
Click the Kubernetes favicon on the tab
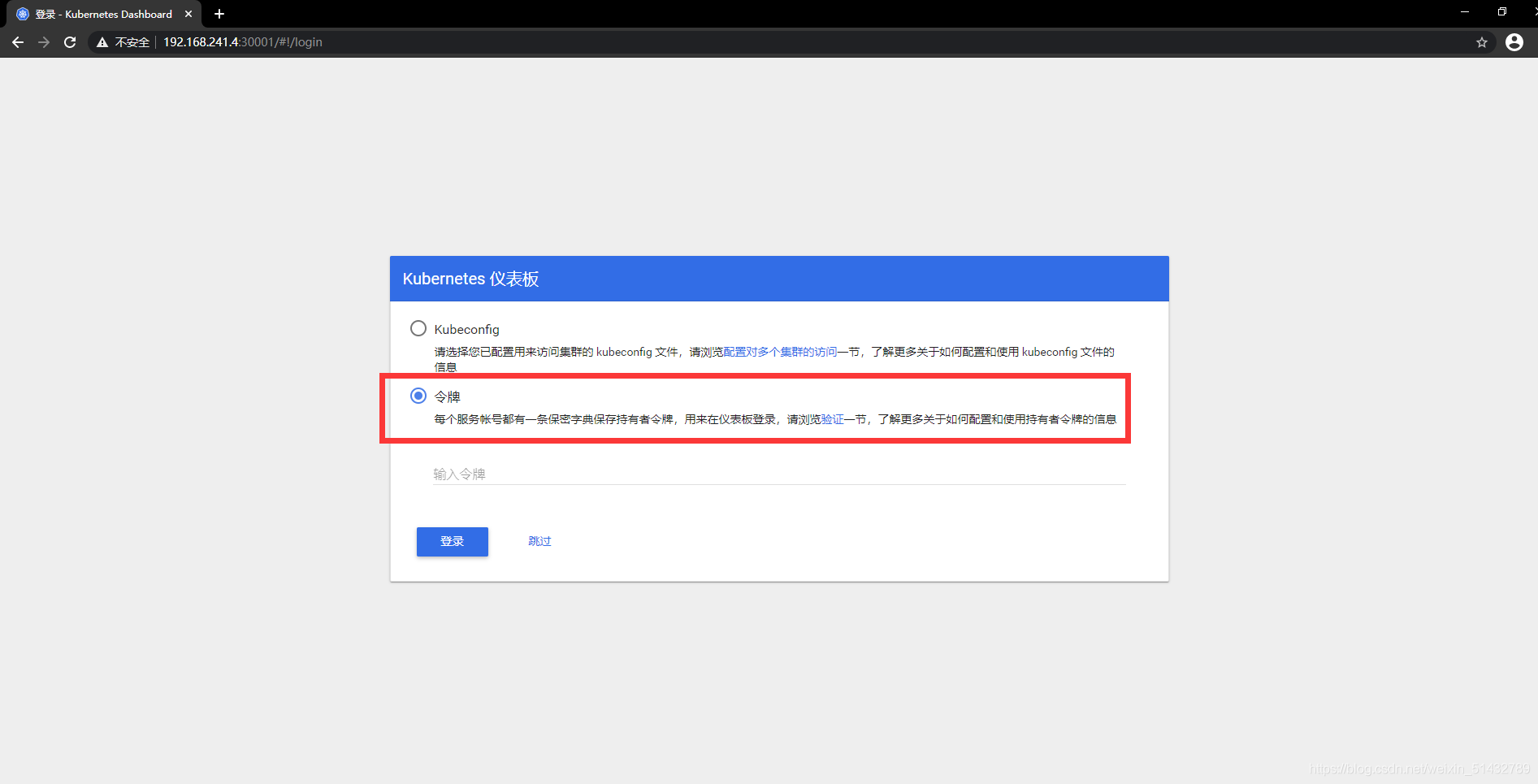(x=23, y=14)
